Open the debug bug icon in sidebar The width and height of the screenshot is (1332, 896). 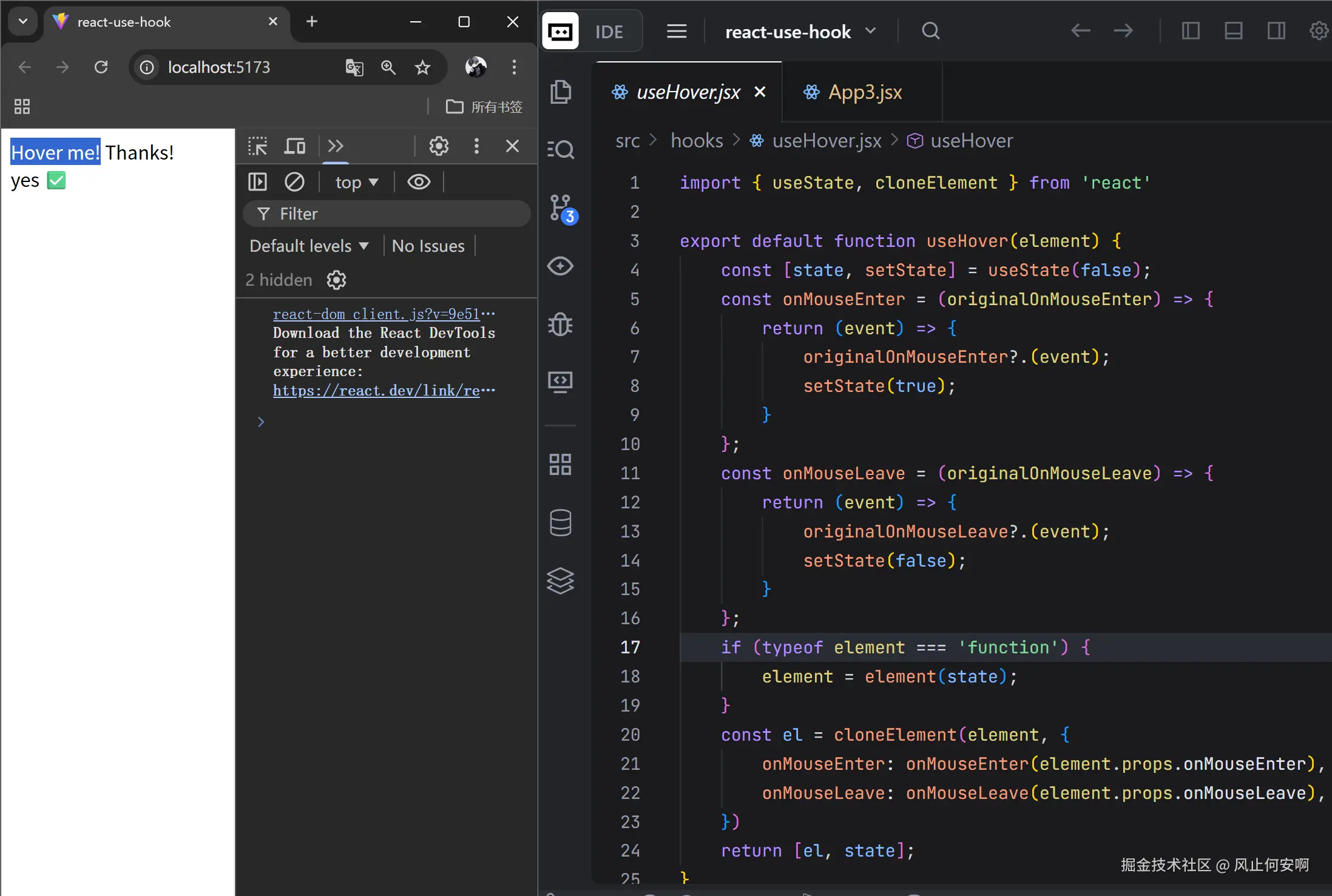click(x=561, y=325)
